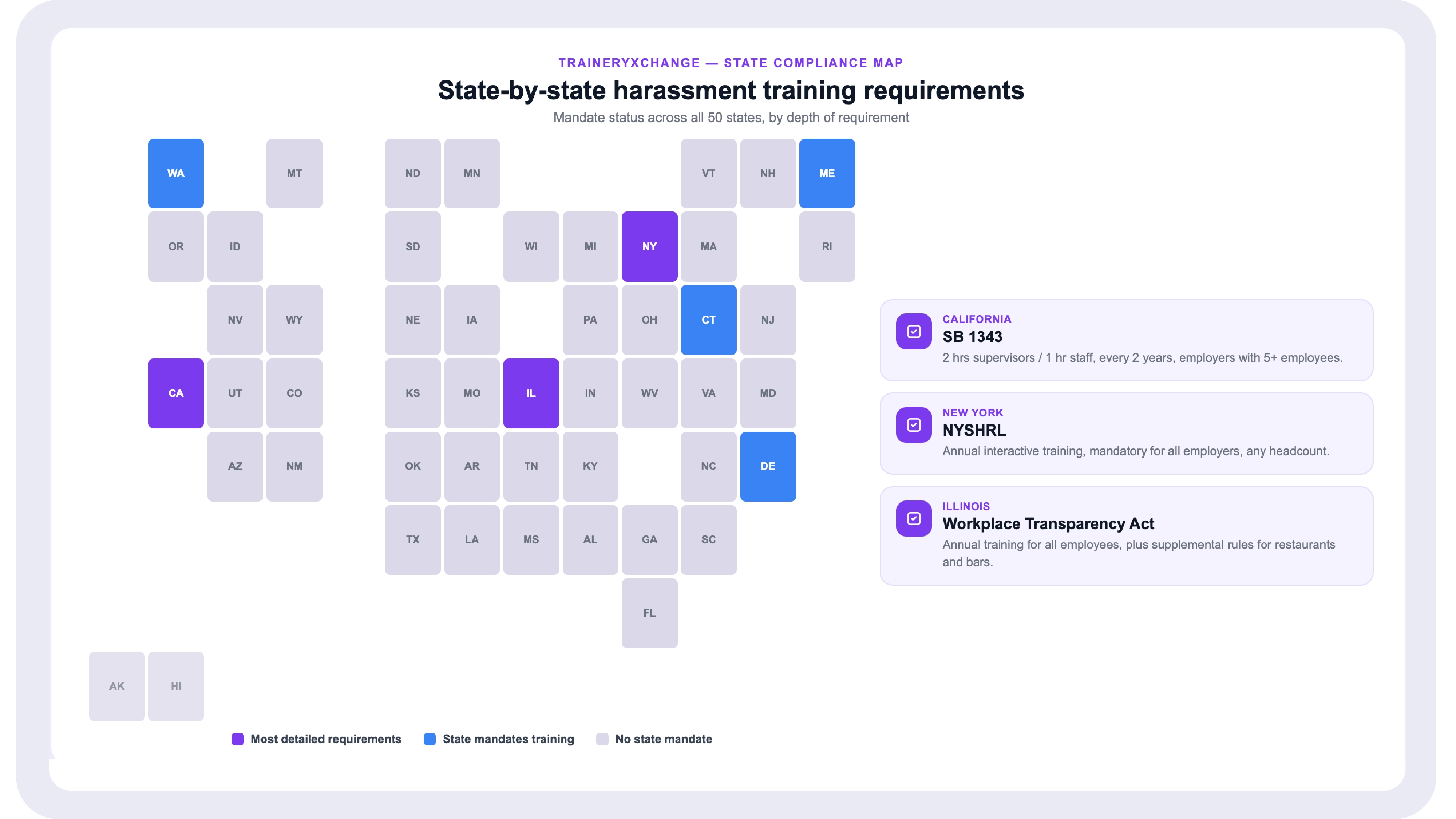Click the Illinois Workplace Transparency Act icon
The height and width of the screenshot is (819, 1456).
point(913,518)
